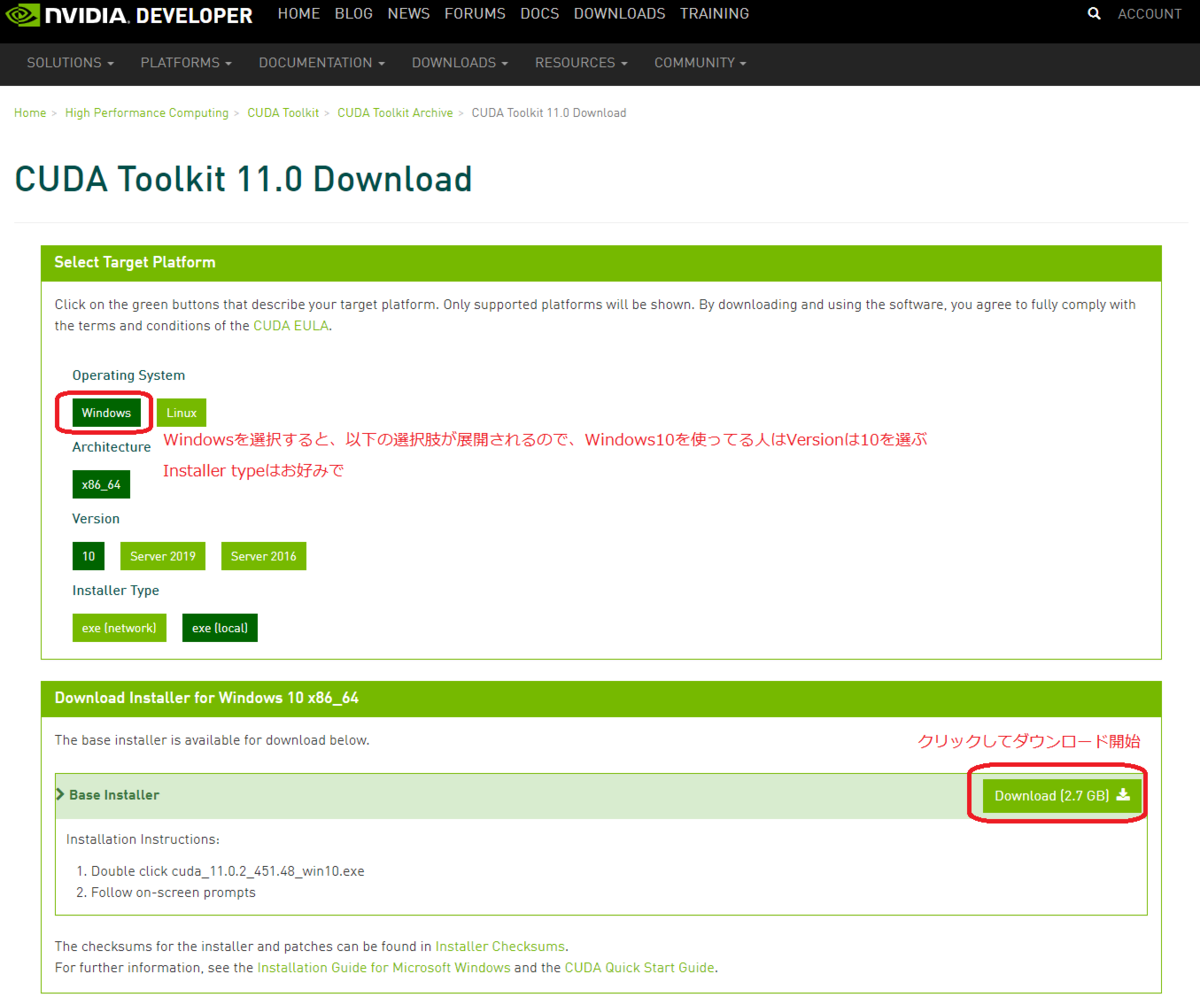This screenshot has width=1200, height=1005.
Task: Expand the Base Installer chevron
Action: 60,795
